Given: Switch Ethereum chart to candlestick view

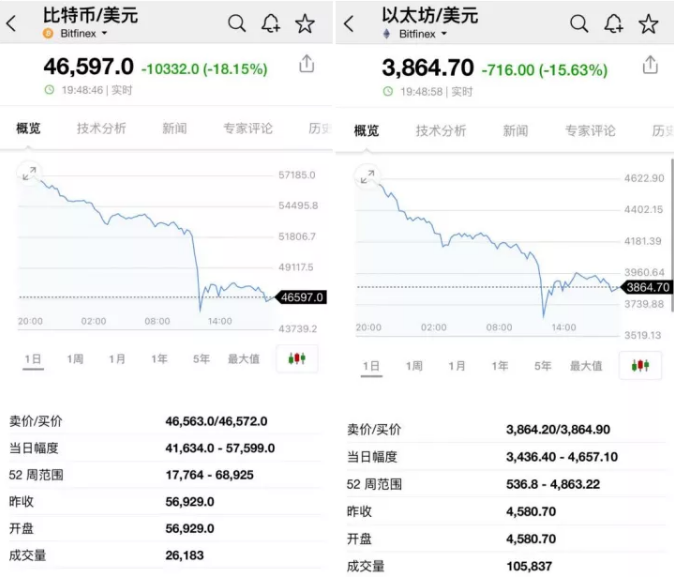Looking at the screenshot, I should coord(640,365).
